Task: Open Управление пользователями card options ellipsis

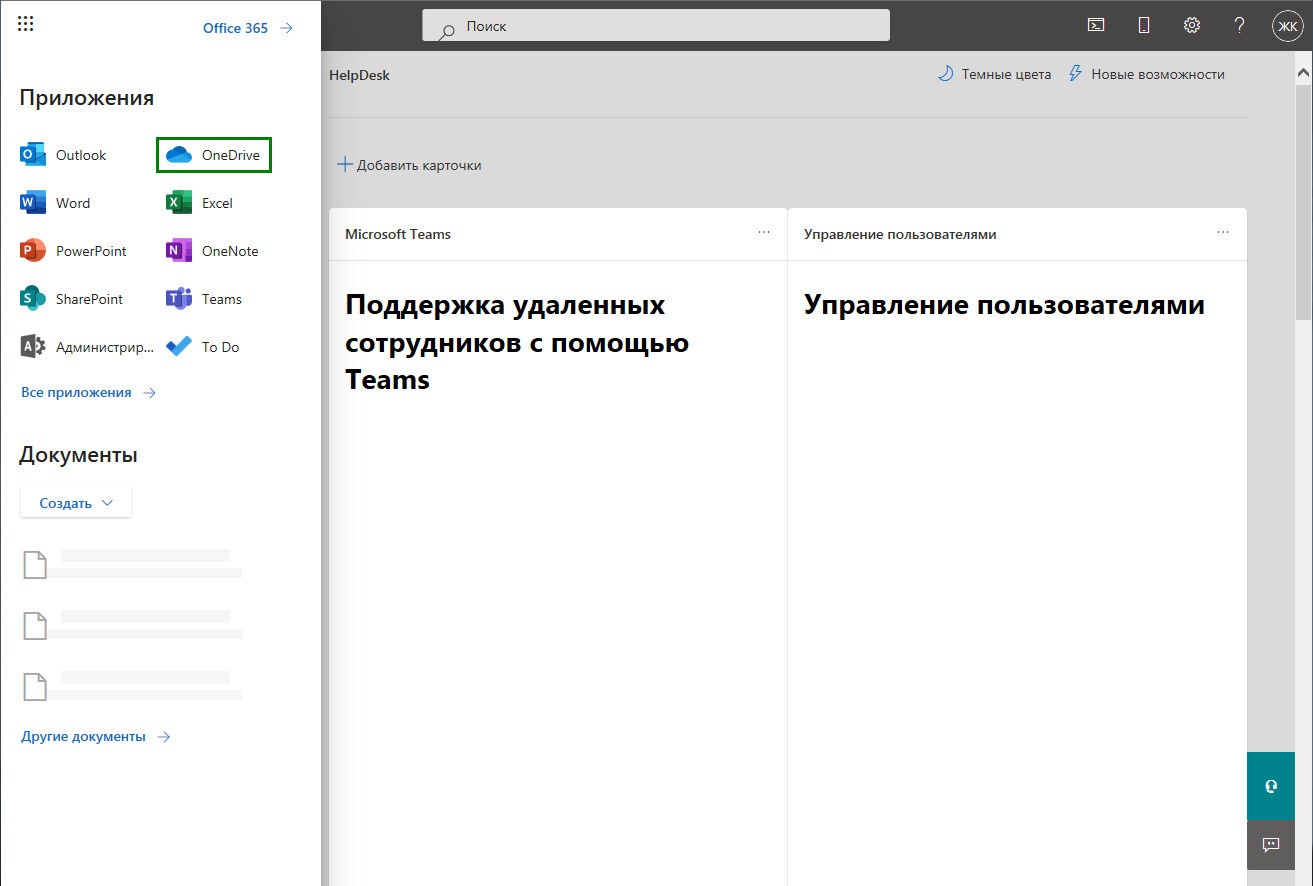Action: tap(1223, 232)
